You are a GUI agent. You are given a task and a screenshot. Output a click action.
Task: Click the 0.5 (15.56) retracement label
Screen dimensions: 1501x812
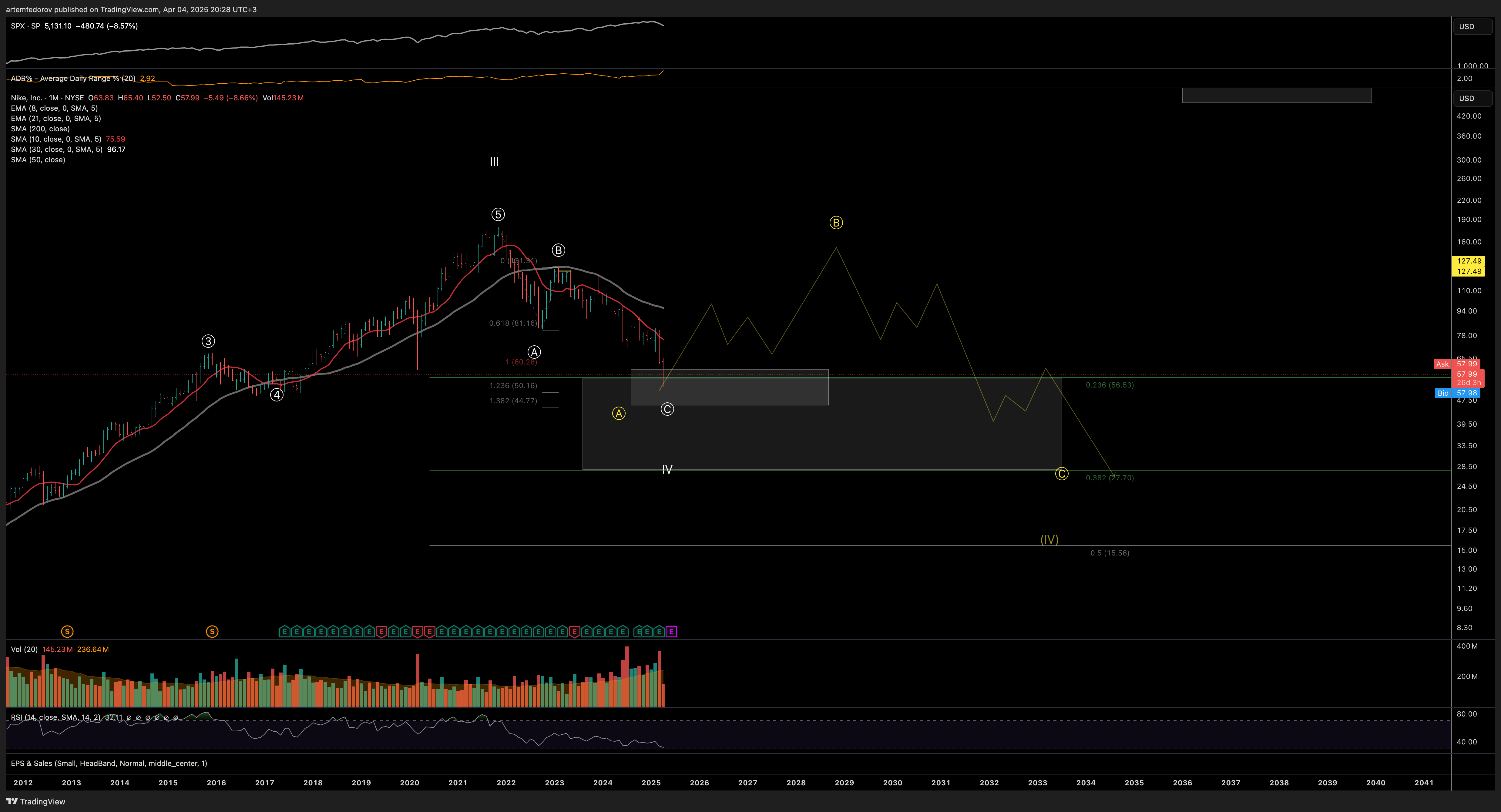[1110, 553]
